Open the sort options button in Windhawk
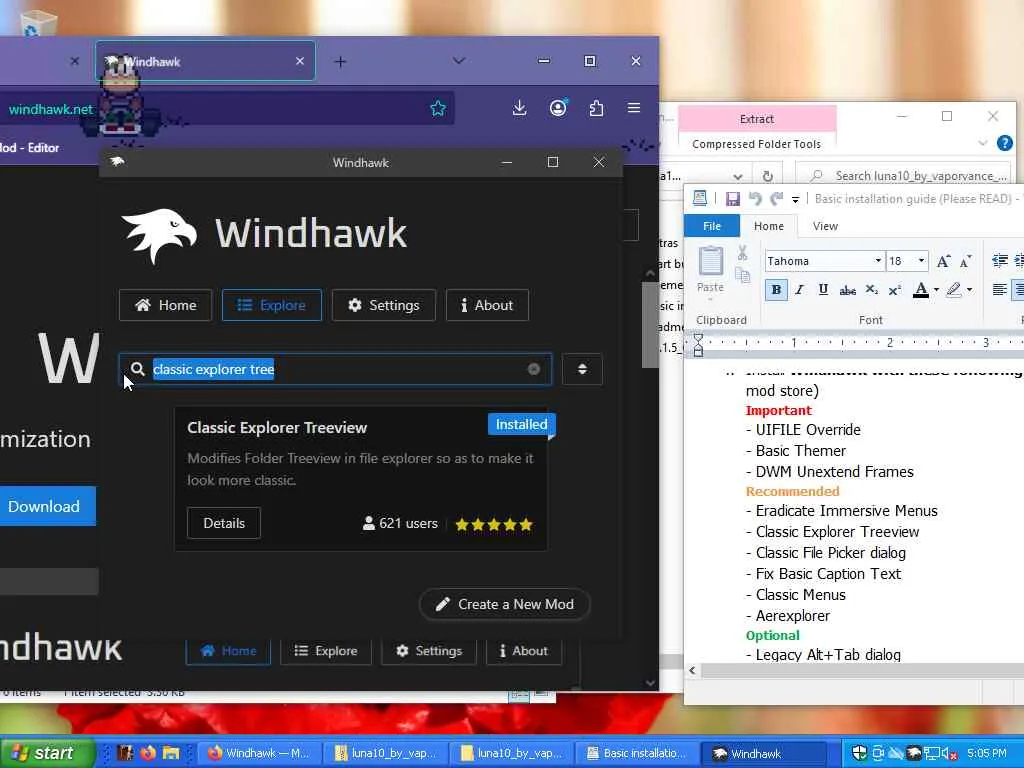1024x768 pixels. (x=582, y=369)
